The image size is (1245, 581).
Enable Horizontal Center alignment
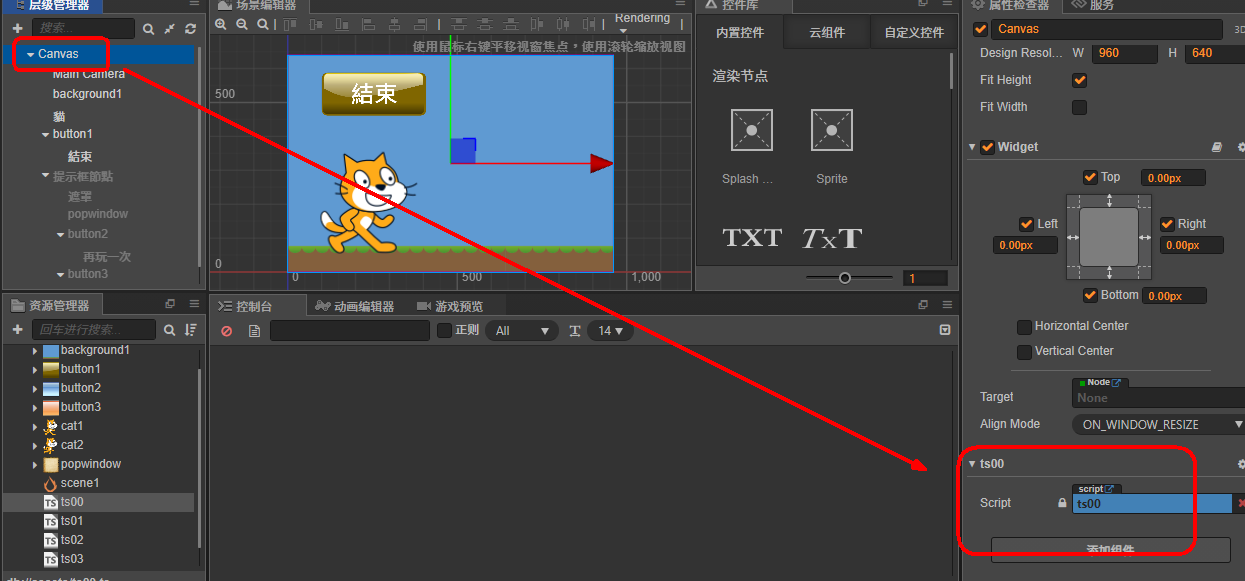click(x=1024, y=327)
